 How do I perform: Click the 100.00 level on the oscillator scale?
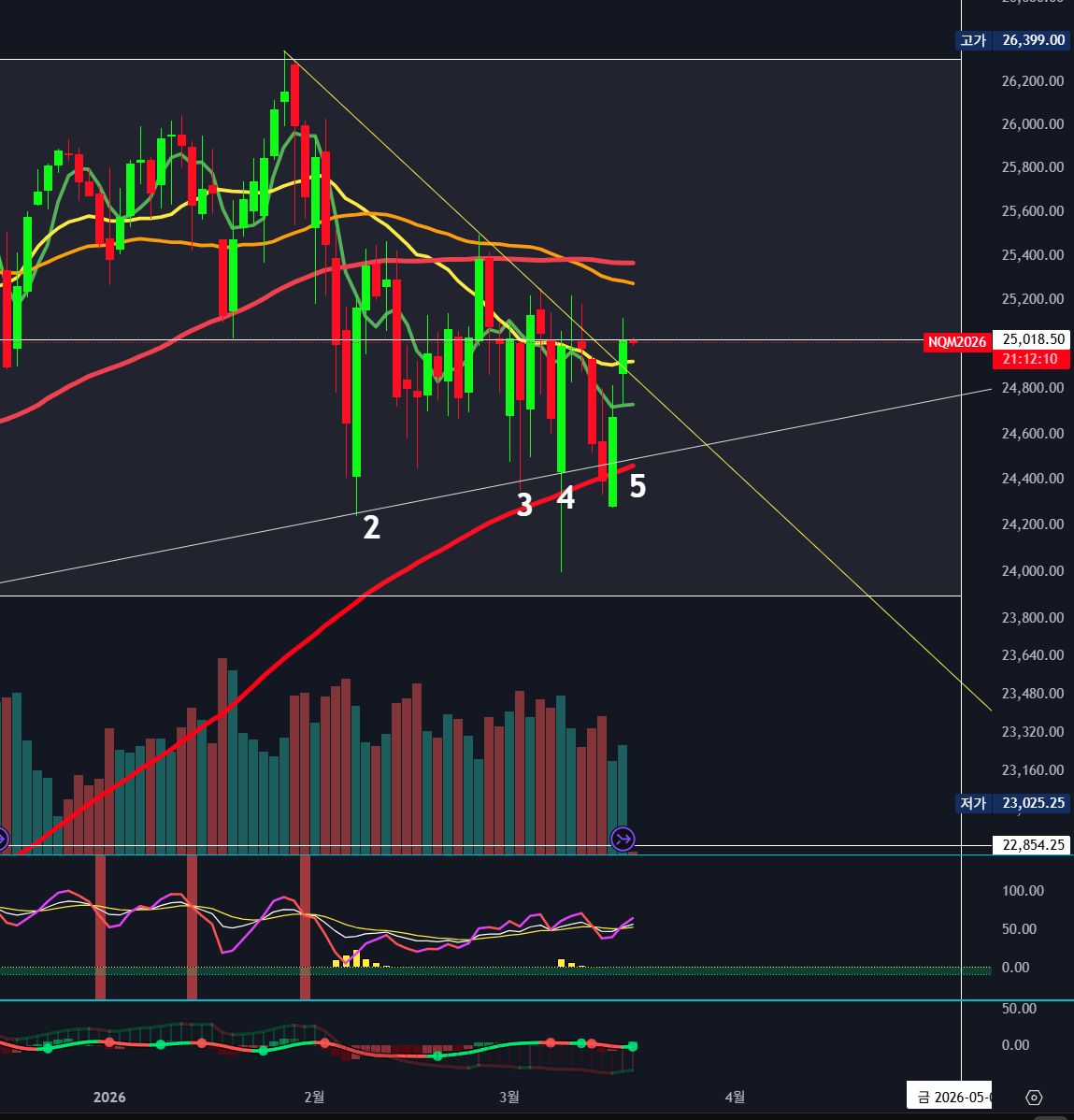click(x=1023, y=891)
